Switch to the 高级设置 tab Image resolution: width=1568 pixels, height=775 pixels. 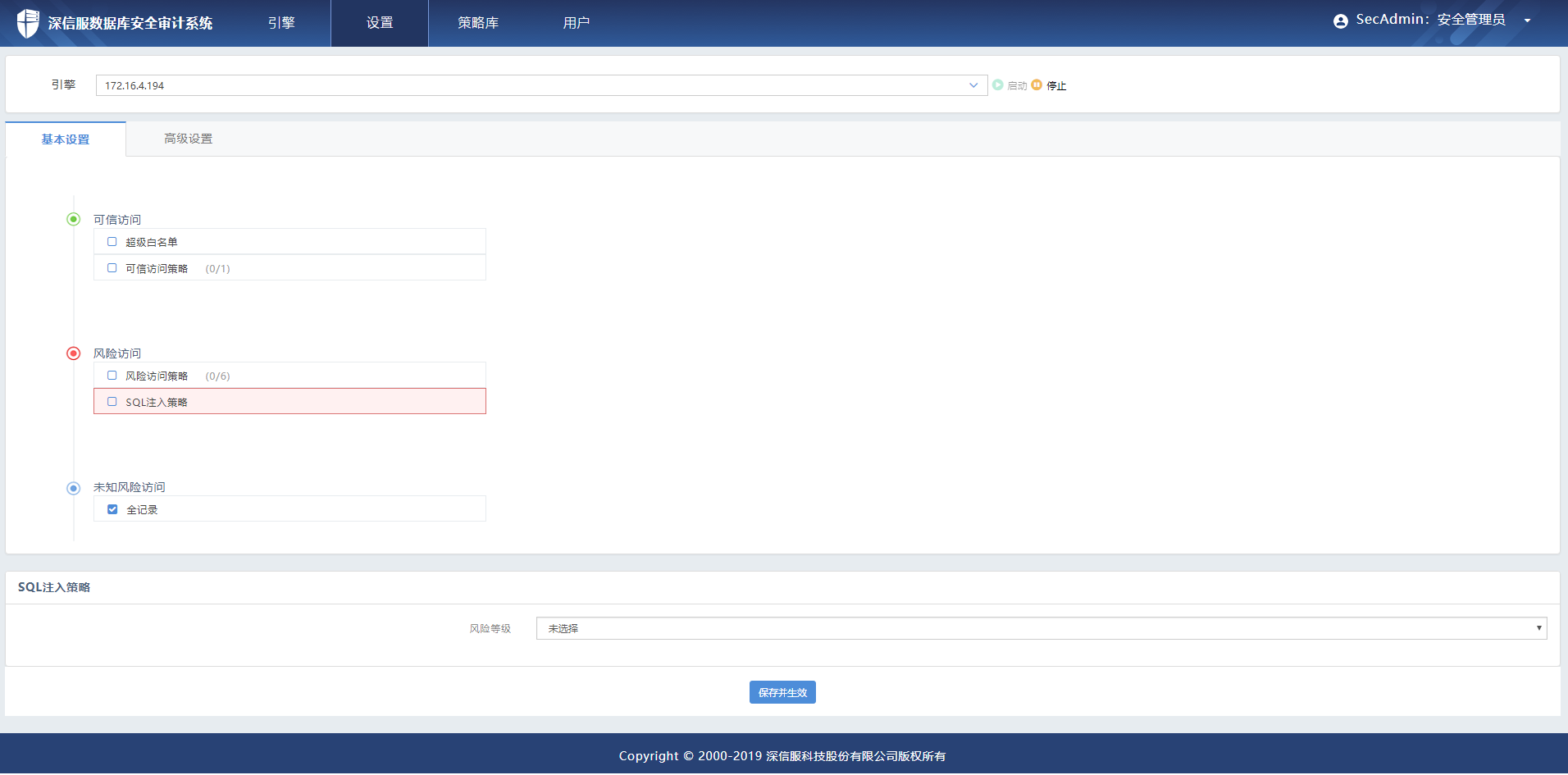(x=188, y=139)
